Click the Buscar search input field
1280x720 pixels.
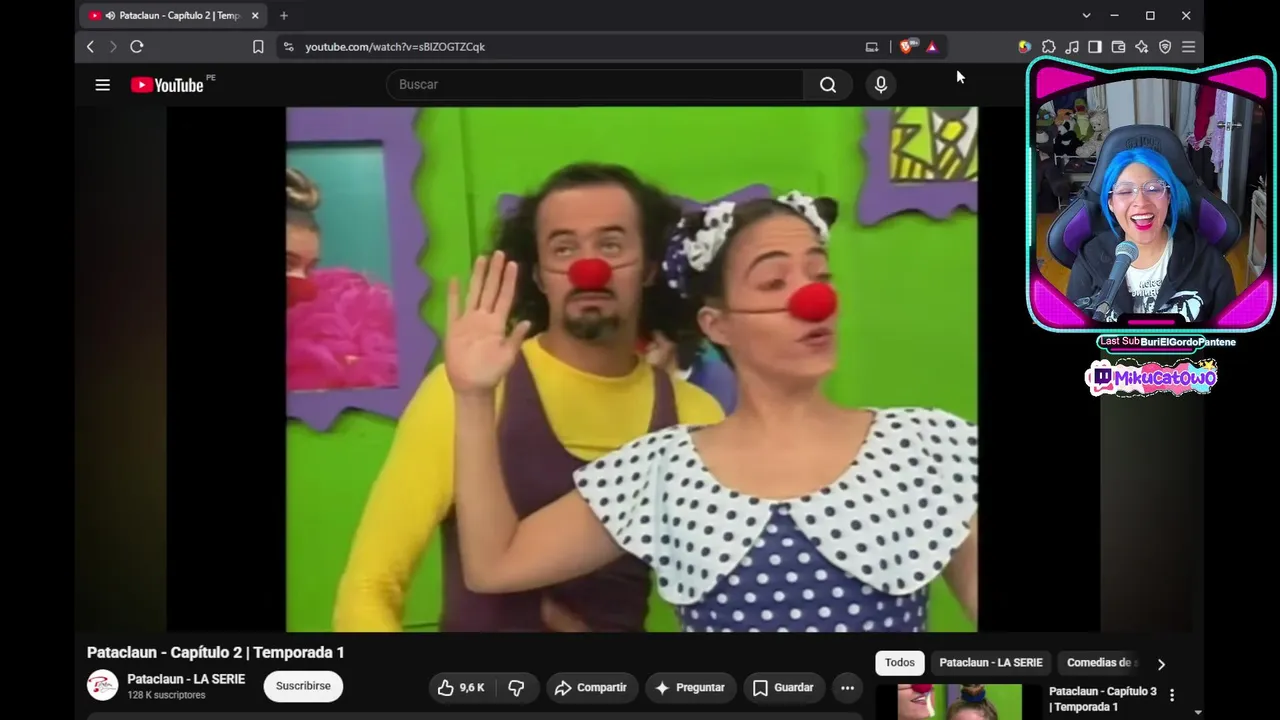[x=595, y=85]
